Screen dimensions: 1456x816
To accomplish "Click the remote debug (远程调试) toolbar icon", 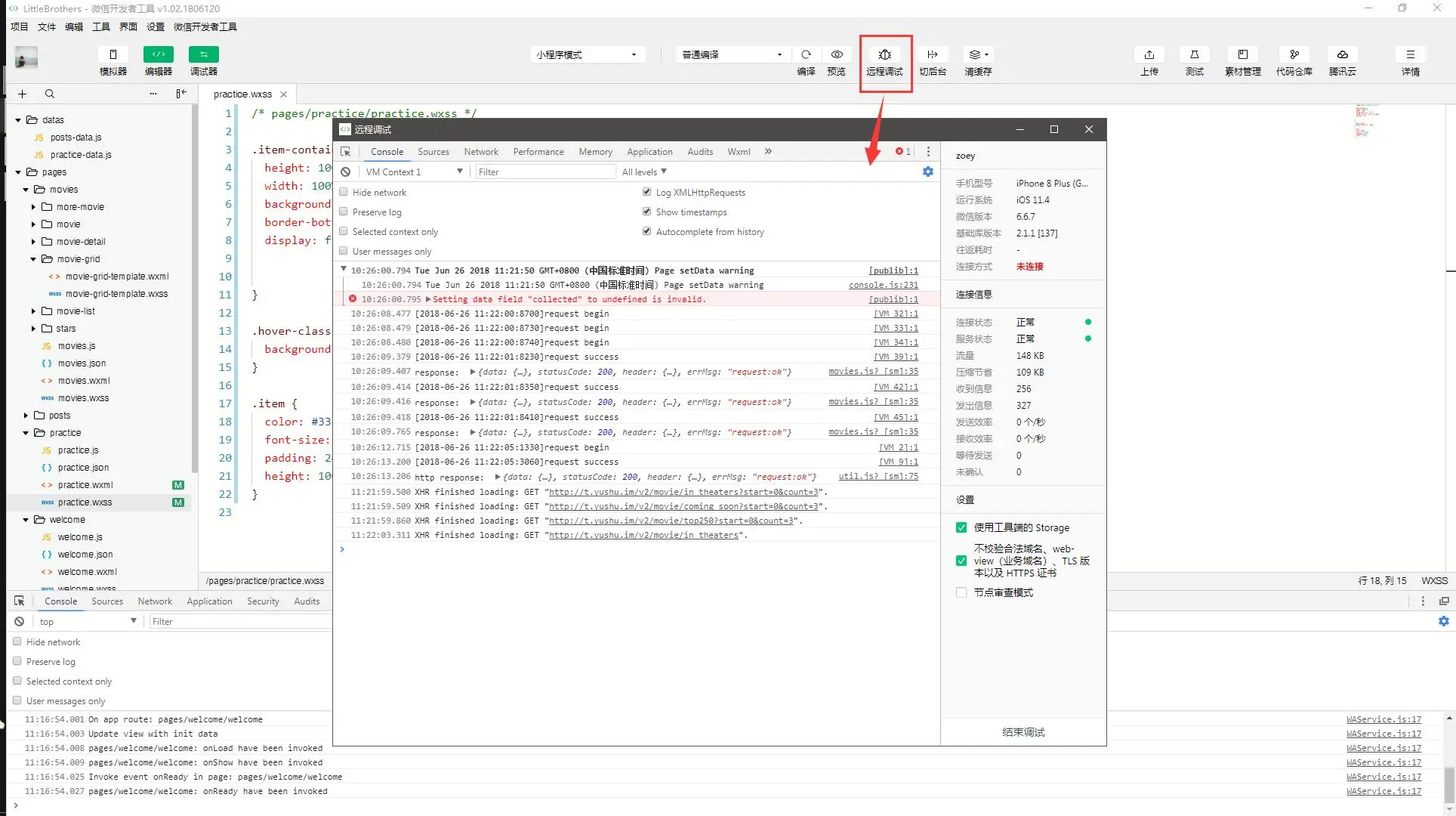I will pos(884,54).
